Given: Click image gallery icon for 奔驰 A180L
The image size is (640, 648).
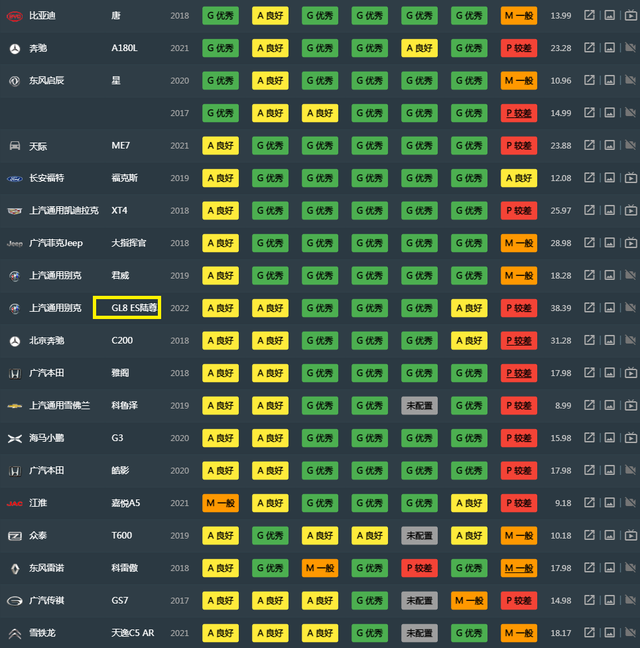Looking at the screenshot, I should coord(610,48).
